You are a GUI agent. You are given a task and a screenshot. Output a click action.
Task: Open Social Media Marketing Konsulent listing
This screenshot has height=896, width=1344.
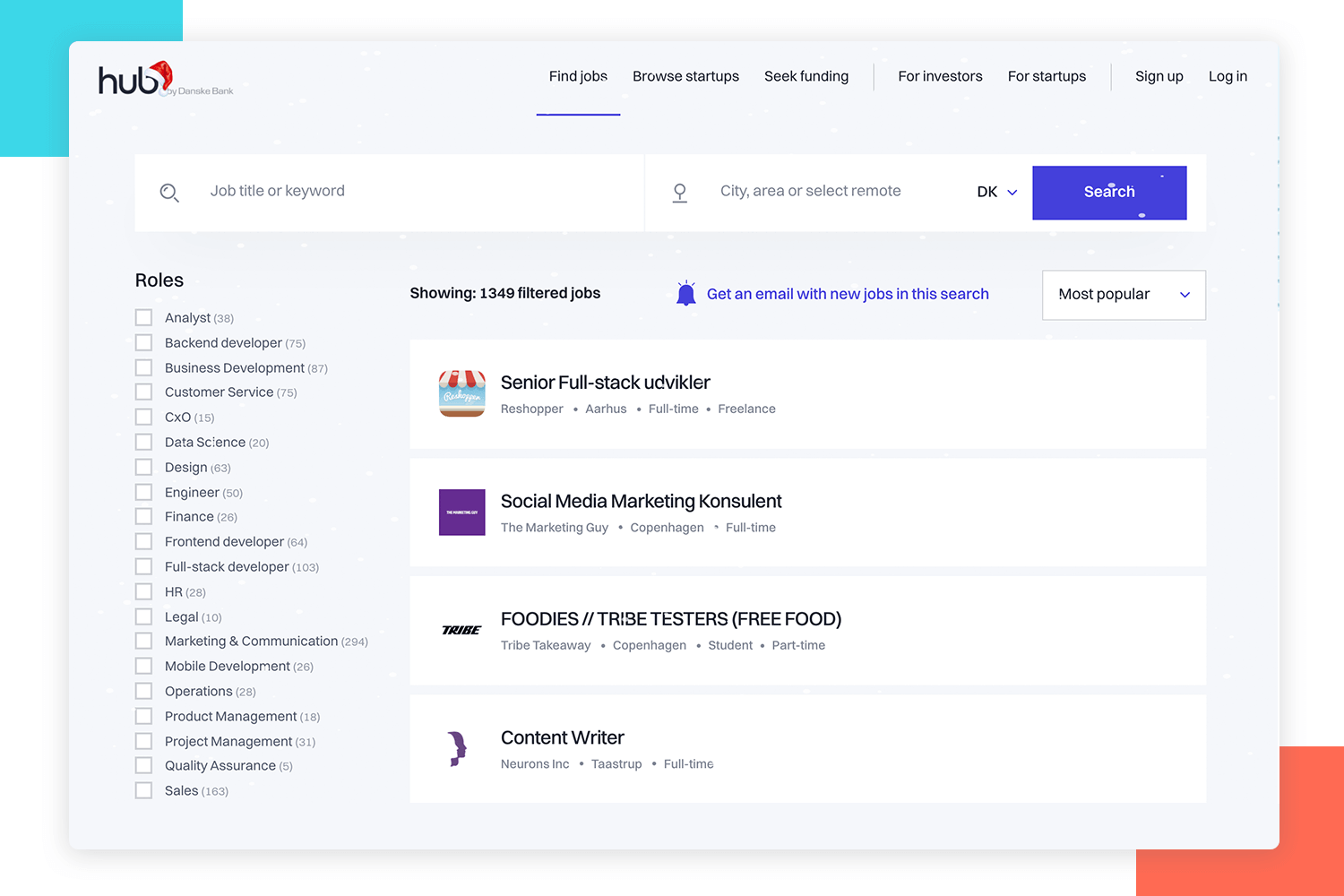642,501
